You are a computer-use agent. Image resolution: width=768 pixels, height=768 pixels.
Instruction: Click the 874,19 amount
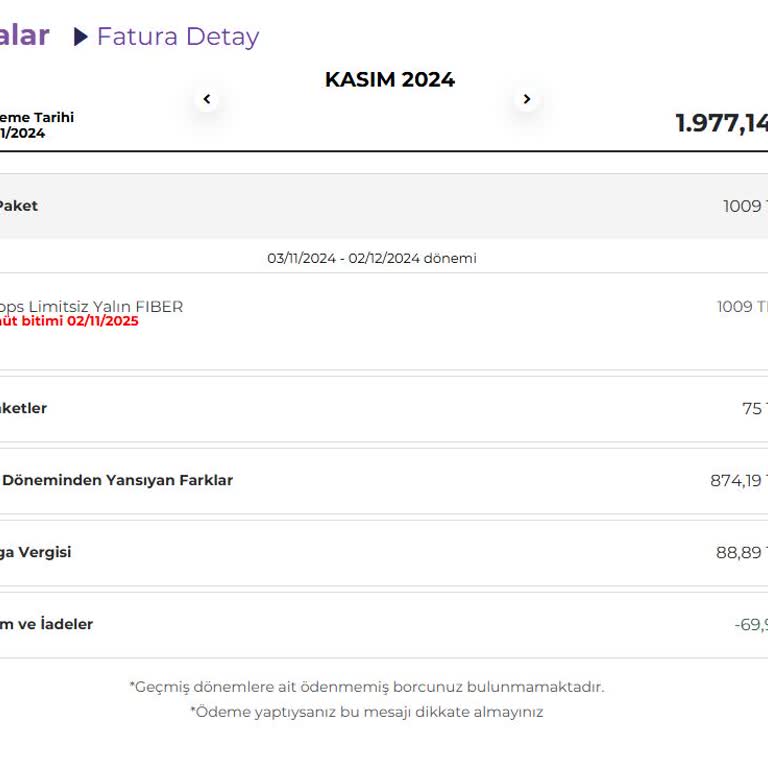click(738, 480)
